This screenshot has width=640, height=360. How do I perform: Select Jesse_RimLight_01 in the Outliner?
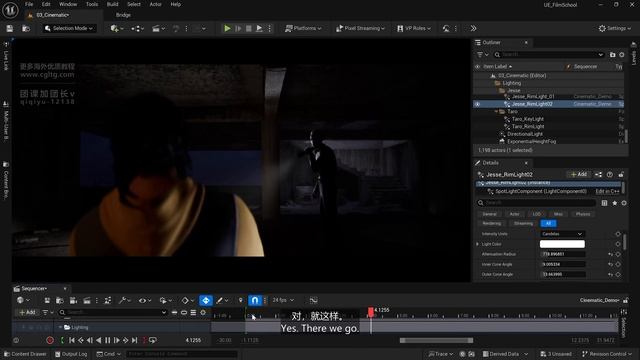point(533,97)
